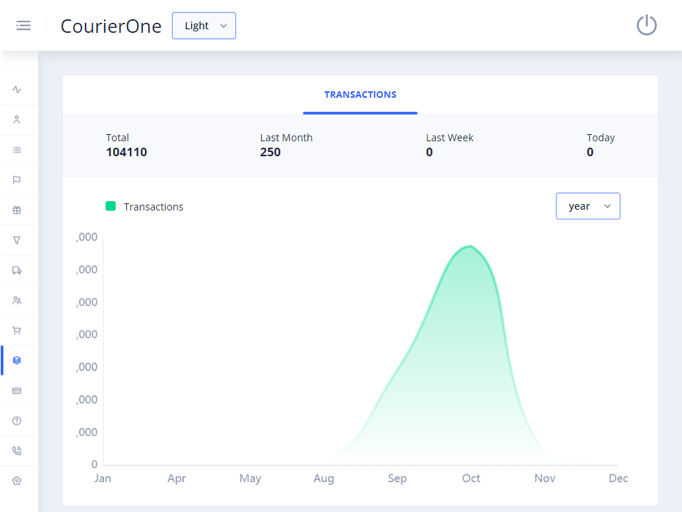Open the credit card sidebar icon
This screenshot has height=512, width=682.
[17, 391]
